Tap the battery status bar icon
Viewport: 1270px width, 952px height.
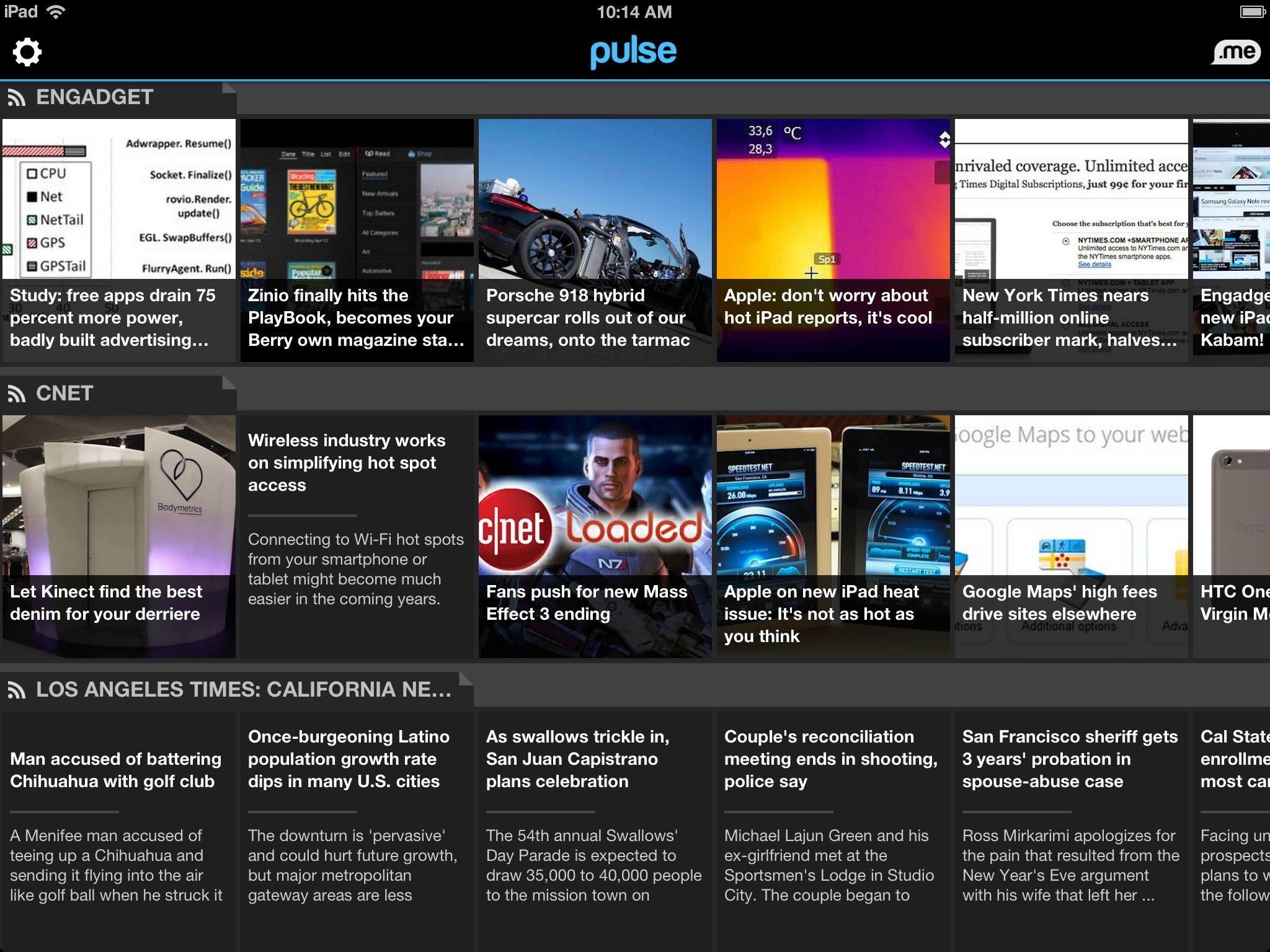click(1253, 12)
